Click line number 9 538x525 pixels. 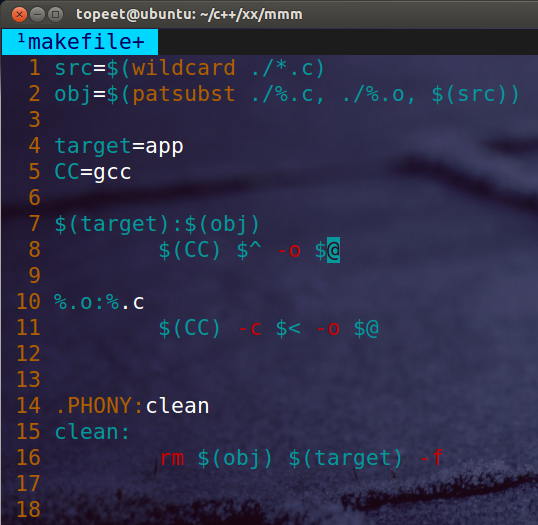tap(35, 276)
